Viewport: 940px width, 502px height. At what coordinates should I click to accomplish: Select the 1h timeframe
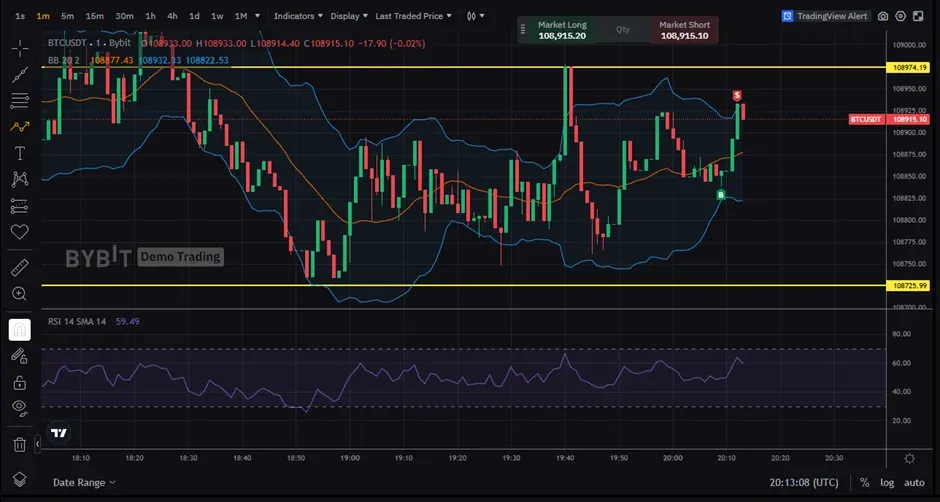[150, 16]
